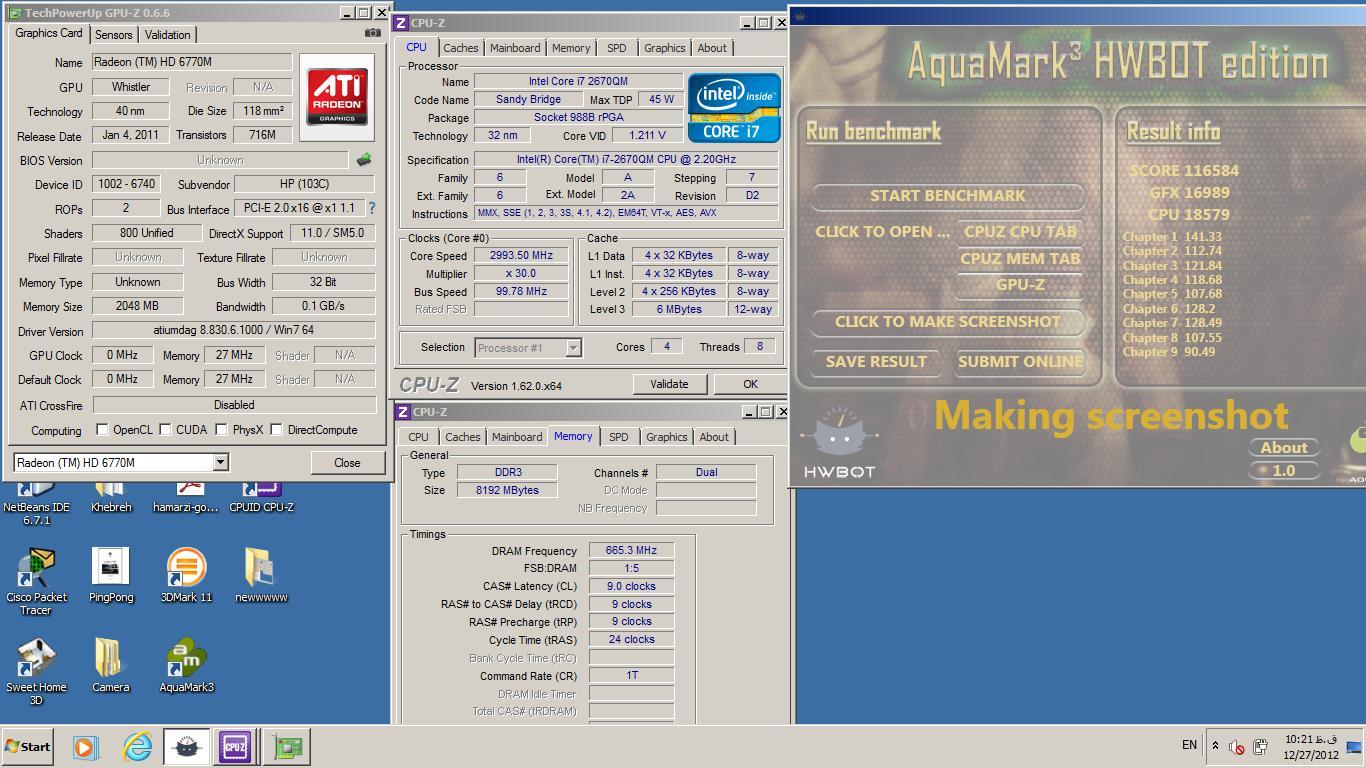Switch to GPU-Z graphics card taskbar icon
The height and width of the screenshot is (768, 1366).
(286, 746)
